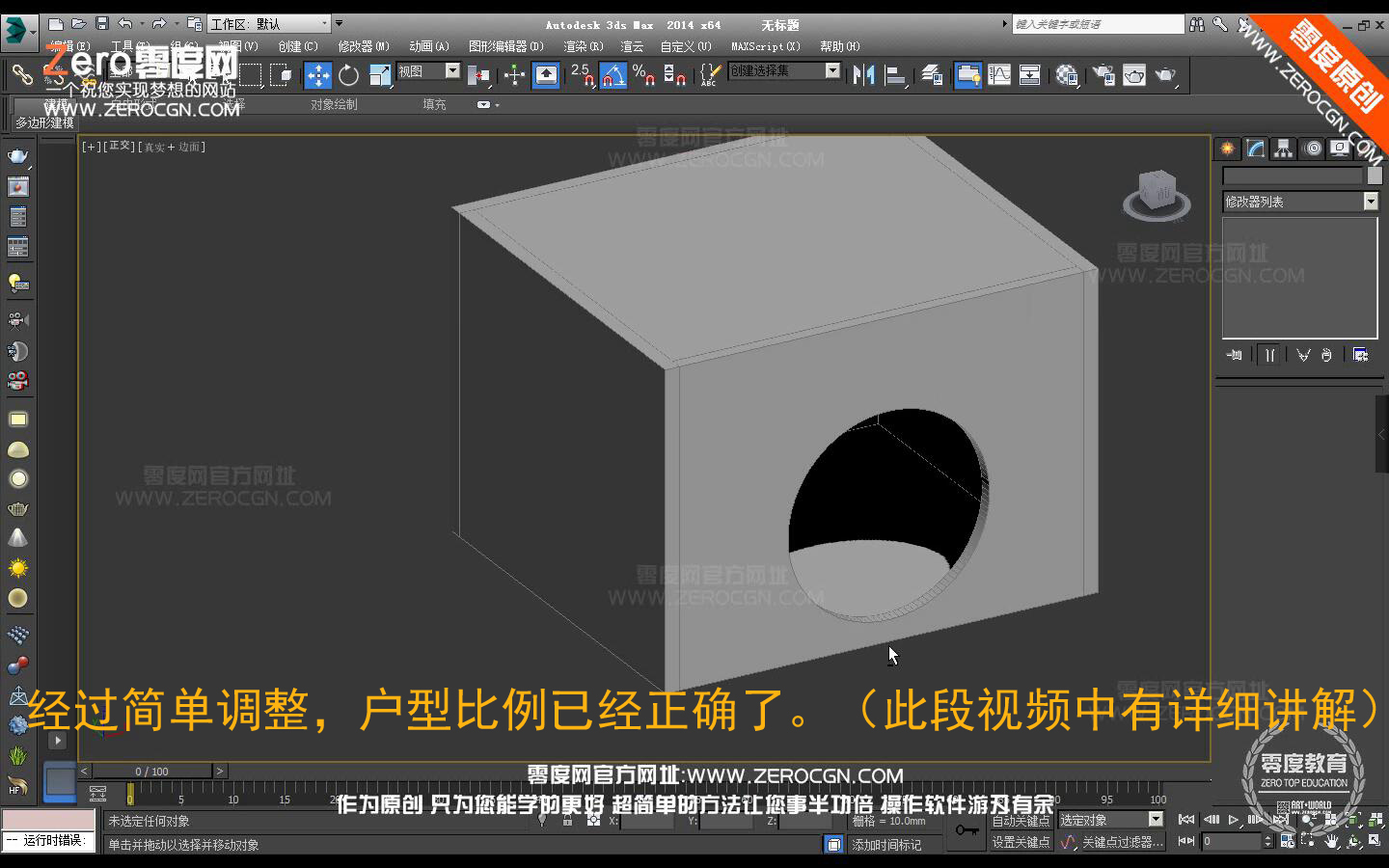
Task: Open the Material Editor icon
Action: click(1067, 74)
